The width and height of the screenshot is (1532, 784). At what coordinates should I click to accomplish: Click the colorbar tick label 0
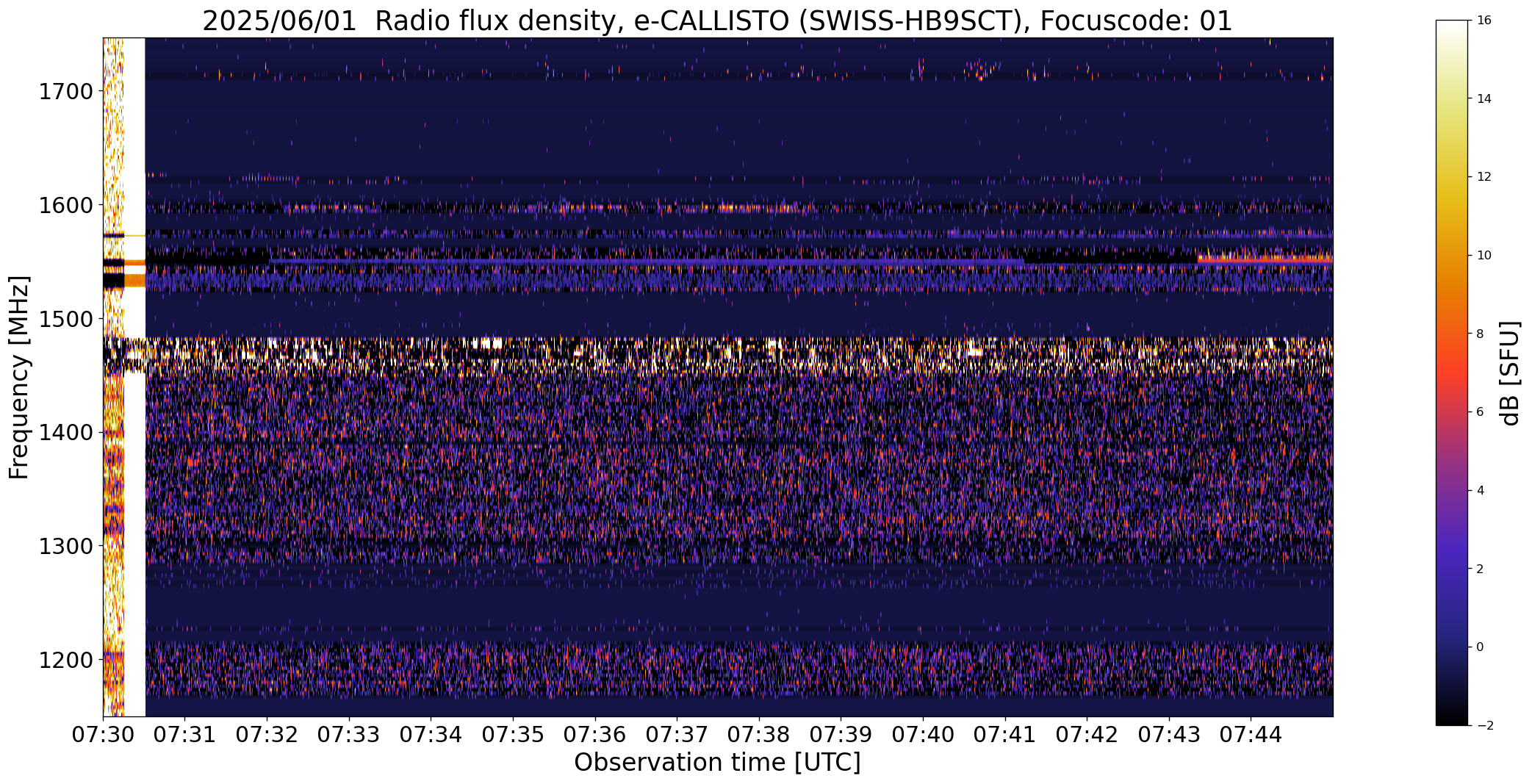(1480, 647)
